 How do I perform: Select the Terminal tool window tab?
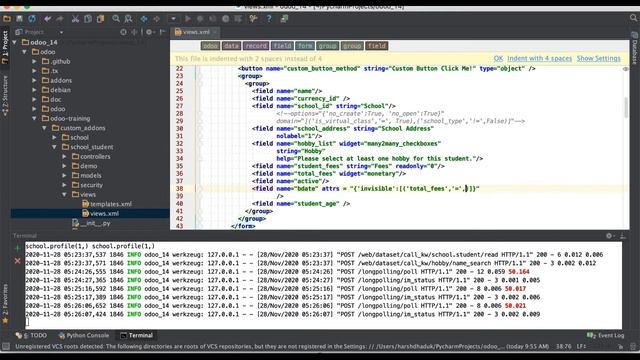pos(136,335)
